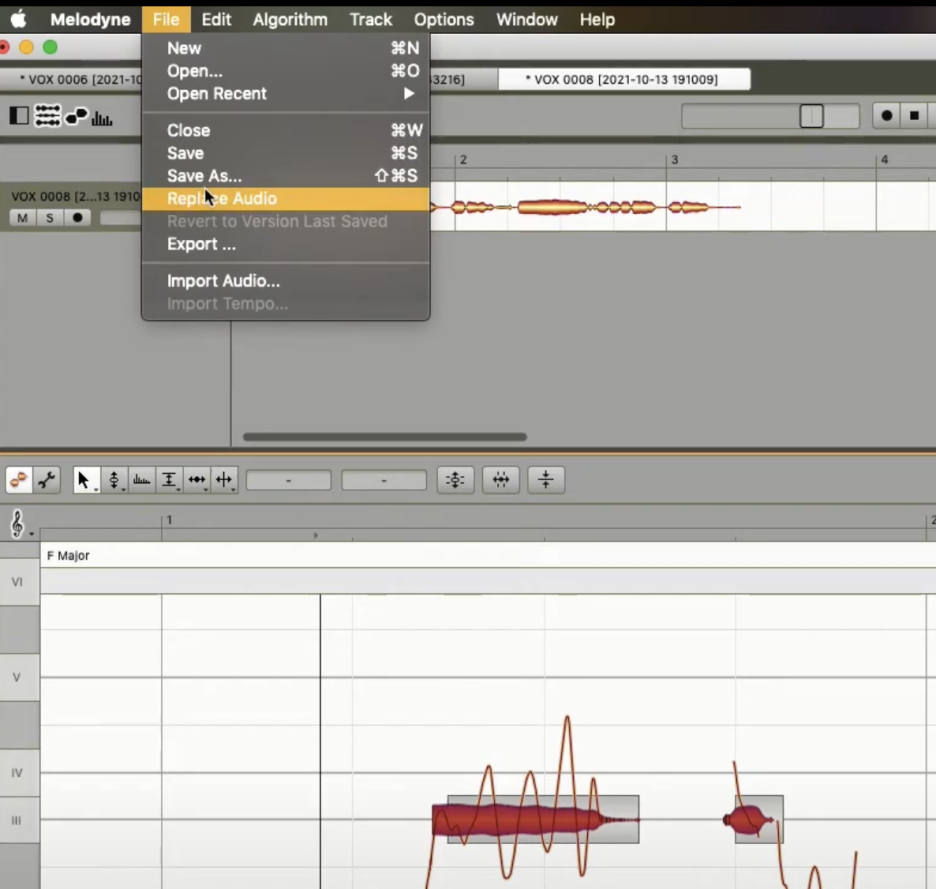Screen dimensions: 936x889
Task: Open the sound editor spectrum icon
Action: pyautogui.click(x=101, y=118)
